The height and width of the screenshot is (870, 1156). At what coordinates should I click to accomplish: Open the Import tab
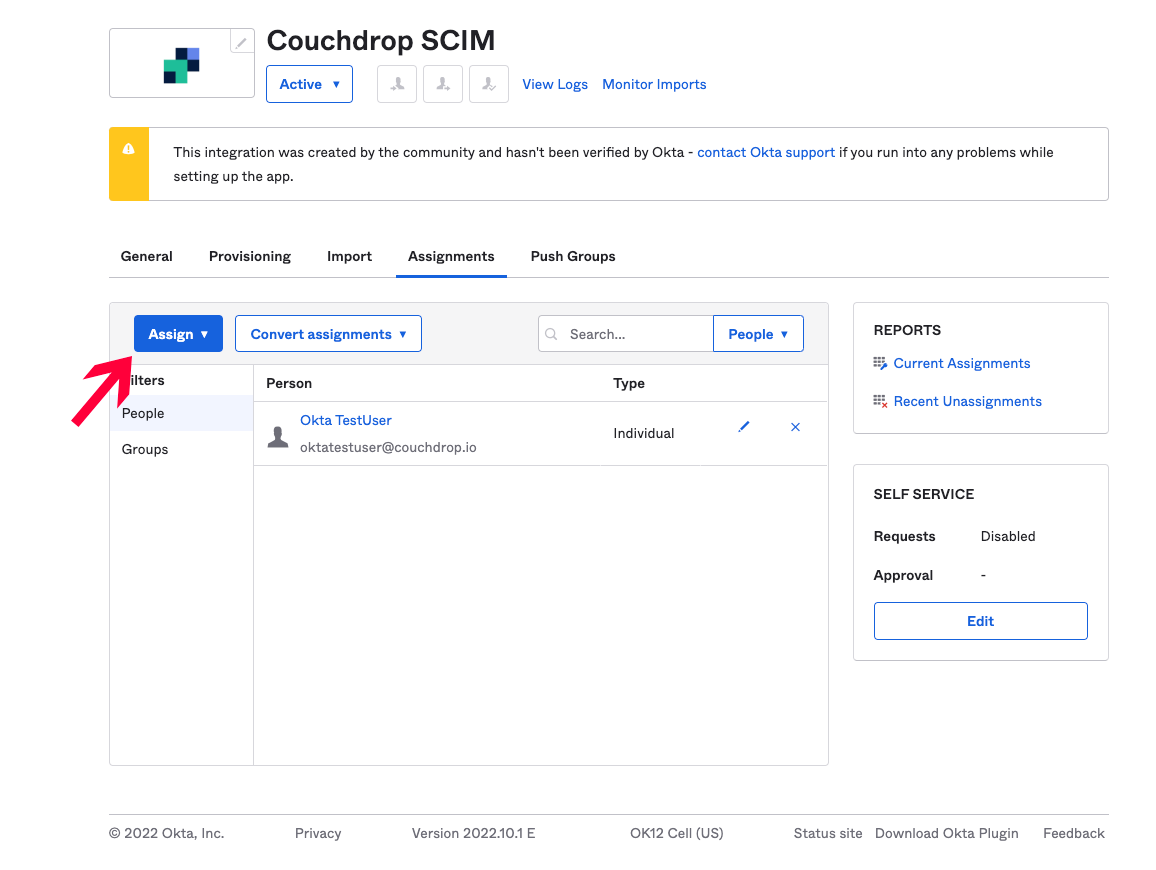(349, 257)
